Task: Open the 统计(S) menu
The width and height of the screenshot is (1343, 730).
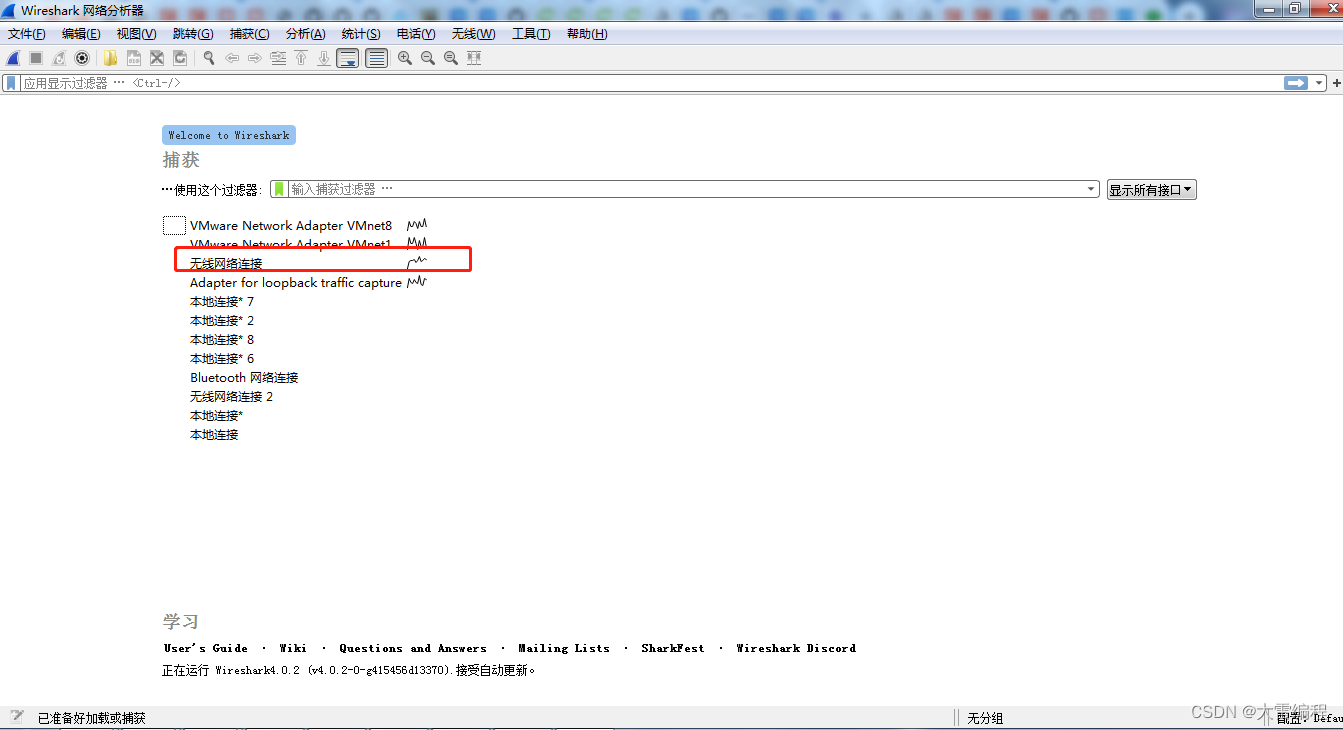Action: pos(361,34)
